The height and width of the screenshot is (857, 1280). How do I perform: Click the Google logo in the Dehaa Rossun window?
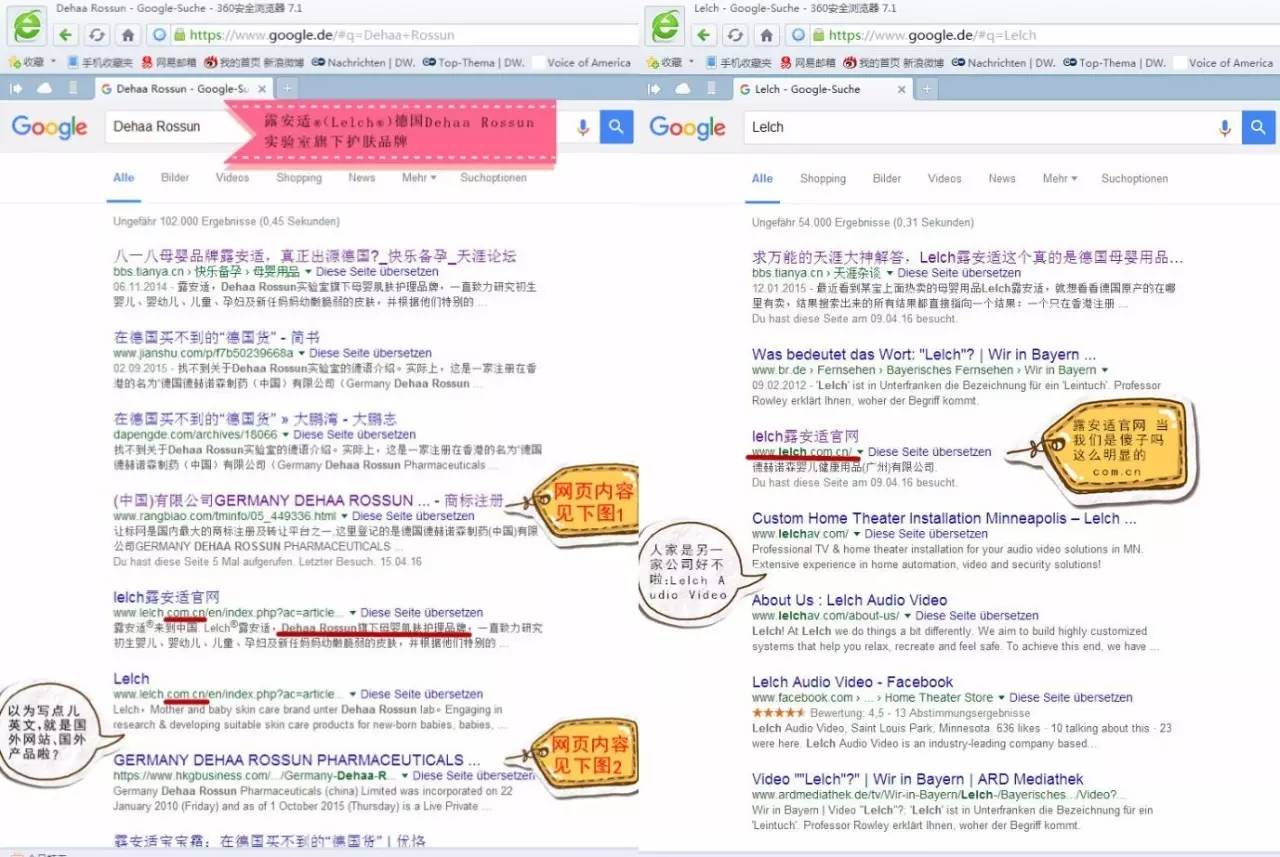point(50,127)
